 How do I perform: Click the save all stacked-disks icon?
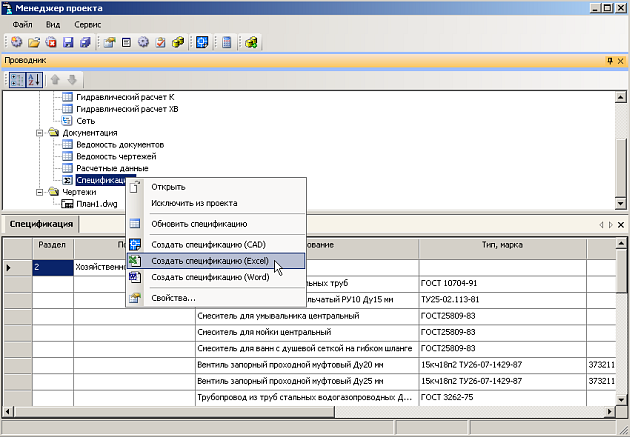tap(85, 42)
